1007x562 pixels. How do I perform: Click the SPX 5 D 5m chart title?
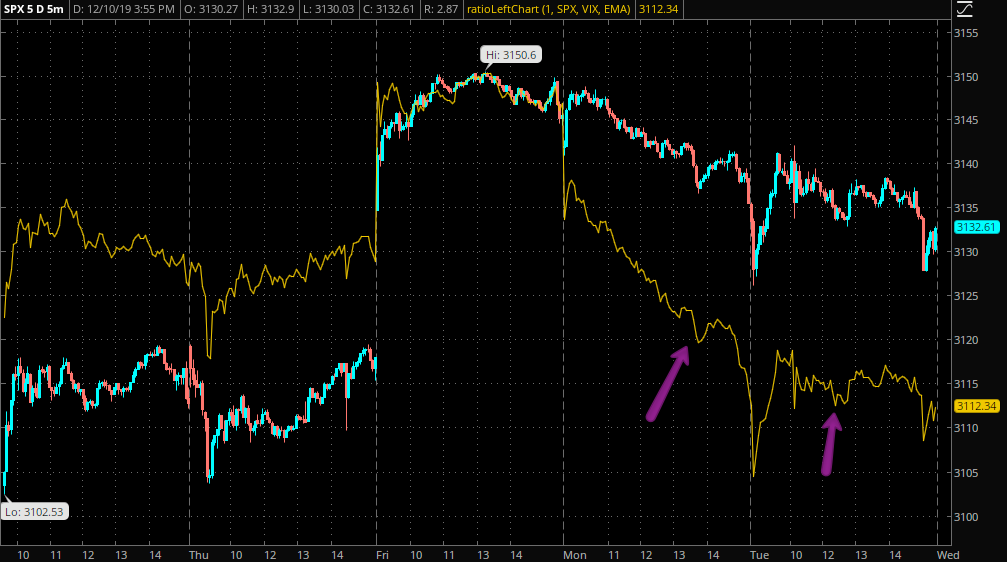click(x=34, y=9)
